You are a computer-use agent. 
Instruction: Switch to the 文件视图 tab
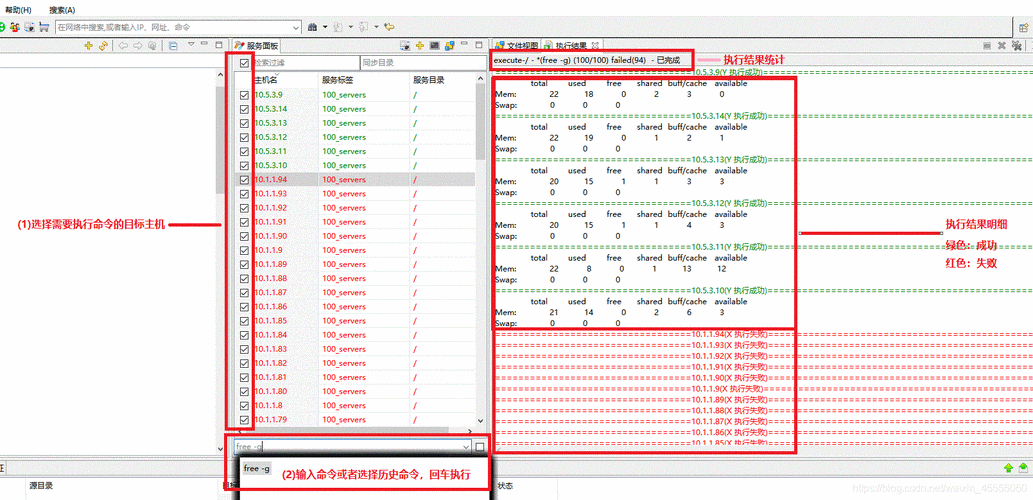(516, 46)
